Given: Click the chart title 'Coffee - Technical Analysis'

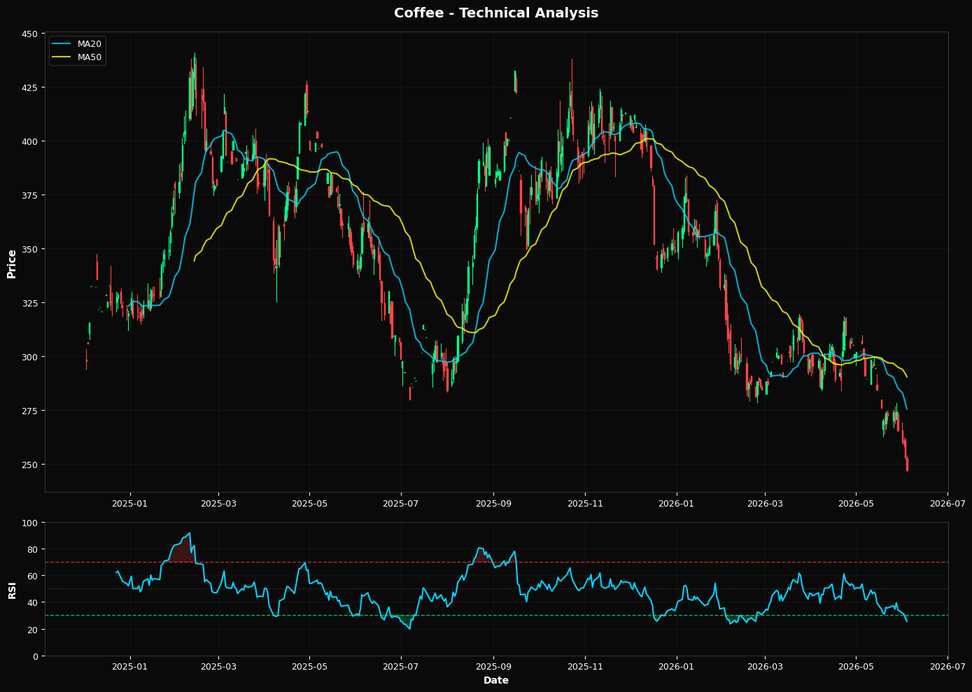Looking at the screenshot, I should (496, 12).
